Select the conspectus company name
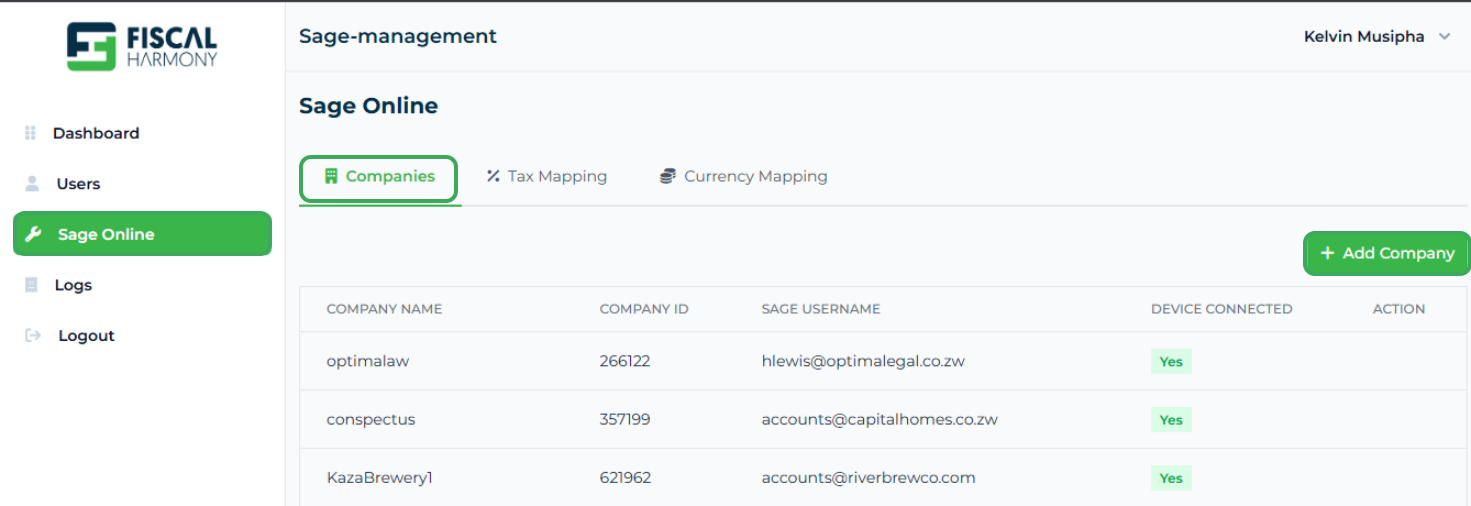1471x506 pixels. [x=371, y=419]
